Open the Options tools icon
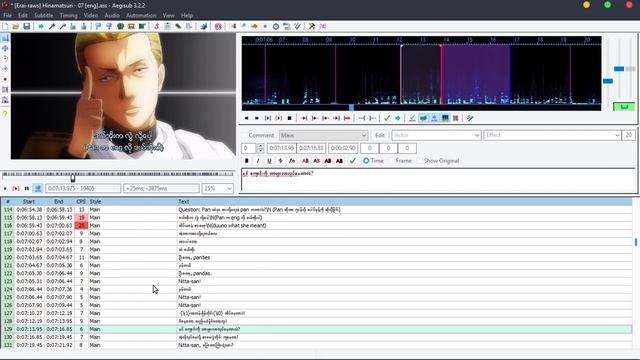Viewport: 640px width, 360px height. [312, 26]
